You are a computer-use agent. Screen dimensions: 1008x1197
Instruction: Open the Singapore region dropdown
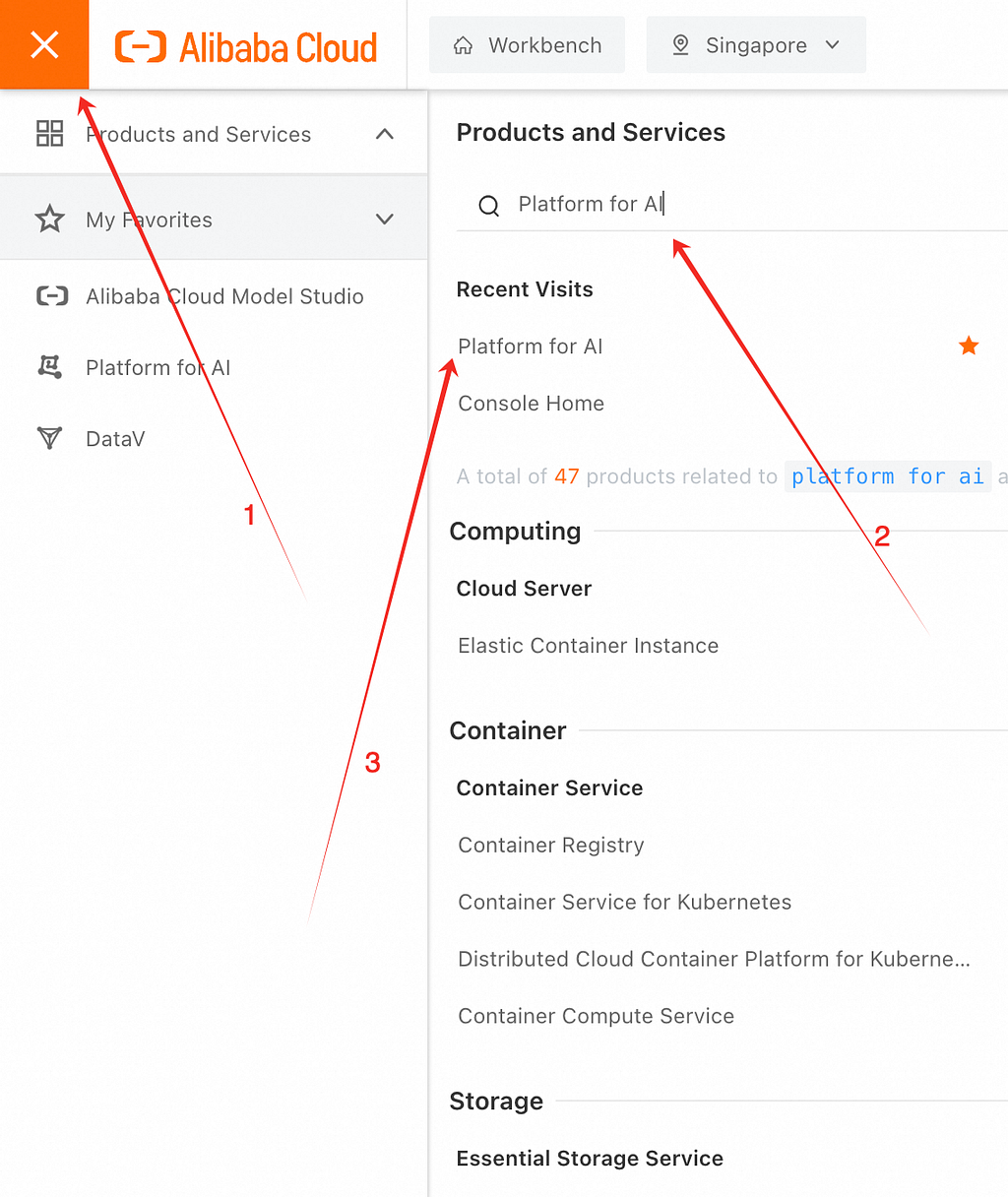pyautogui.click(x=756, y=44)
